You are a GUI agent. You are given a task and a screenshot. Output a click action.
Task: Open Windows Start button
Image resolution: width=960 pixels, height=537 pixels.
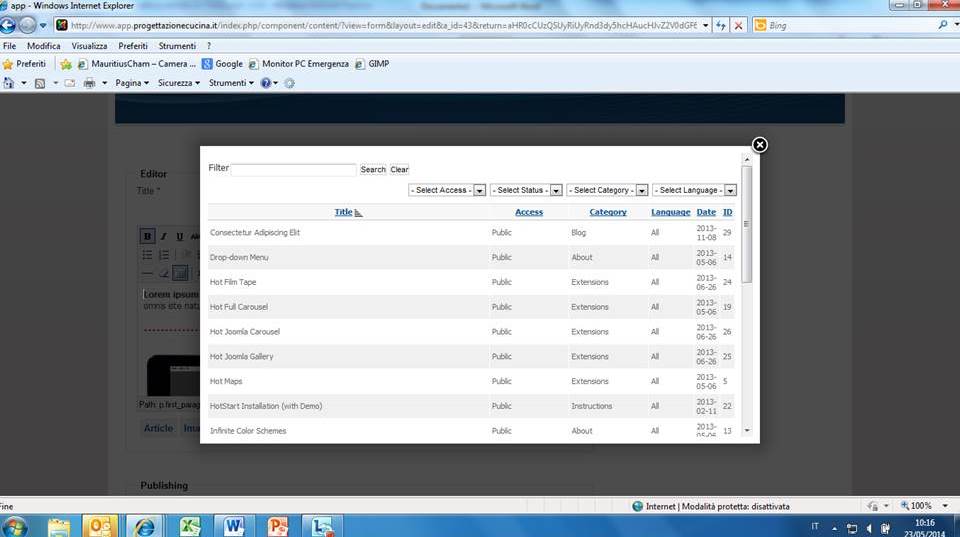click(14, 527)
